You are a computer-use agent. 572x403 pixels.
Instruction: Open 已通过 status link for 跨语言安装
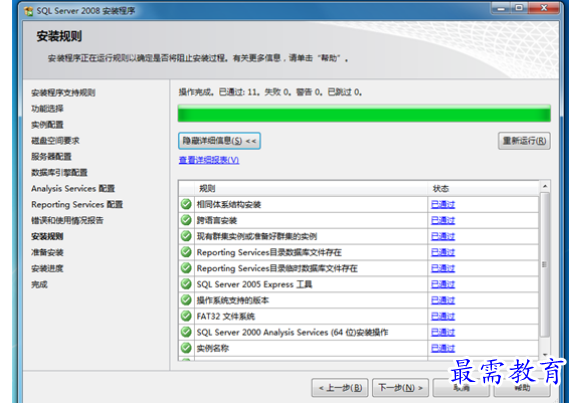[x=443, y=221]
